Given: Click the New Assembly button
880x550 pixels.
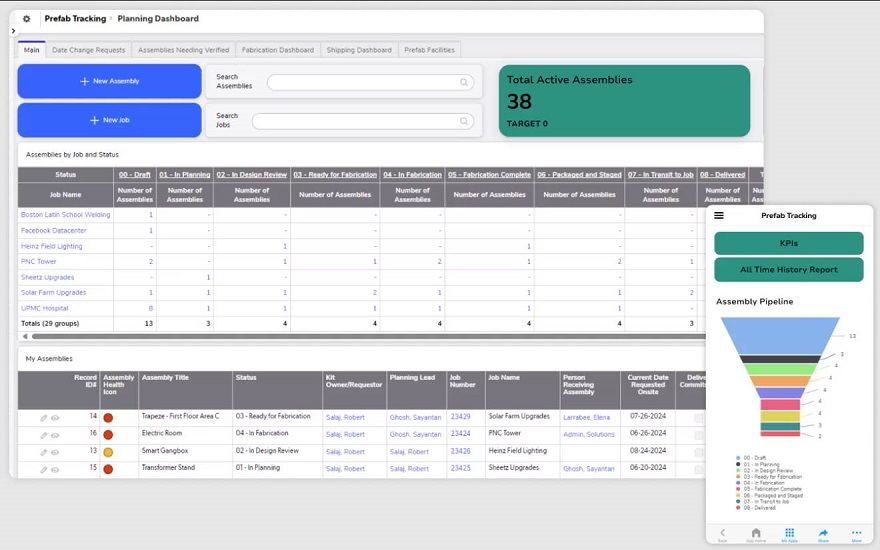Looking at the screenshot, I should tap(109, 81).
